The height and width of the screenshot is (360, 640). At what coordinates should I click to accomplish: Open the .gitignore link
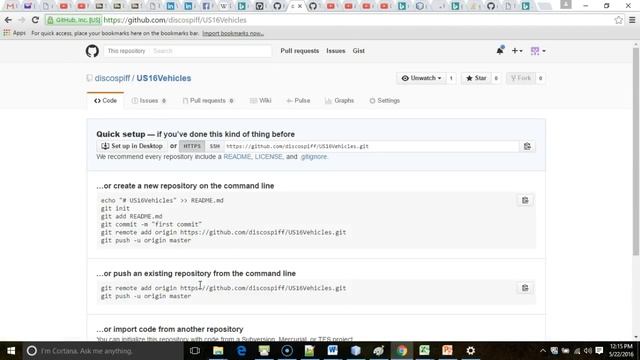(x=313, y=157)
